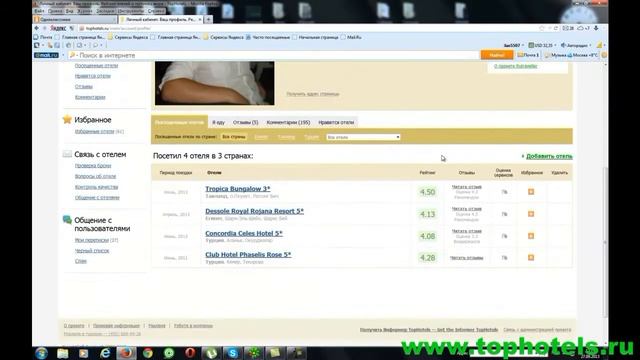Open Черный список in the sidebar
Viewport: 640px width, 360px height.
click(92, 251)
